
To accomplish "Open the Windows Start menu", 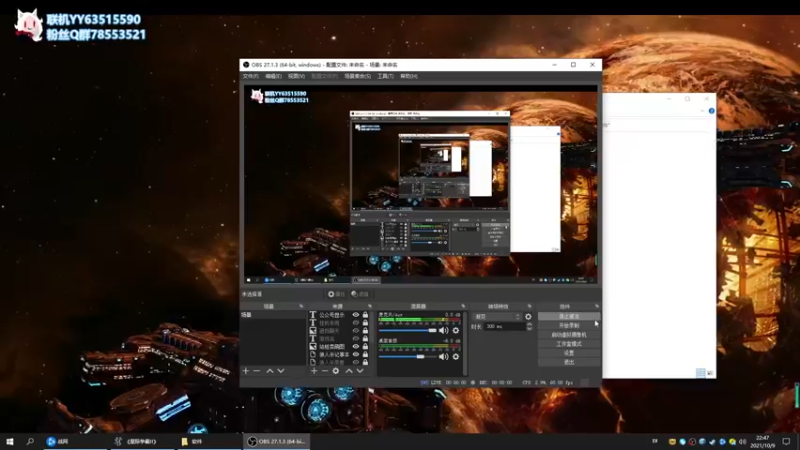I will tap(10, 441).
